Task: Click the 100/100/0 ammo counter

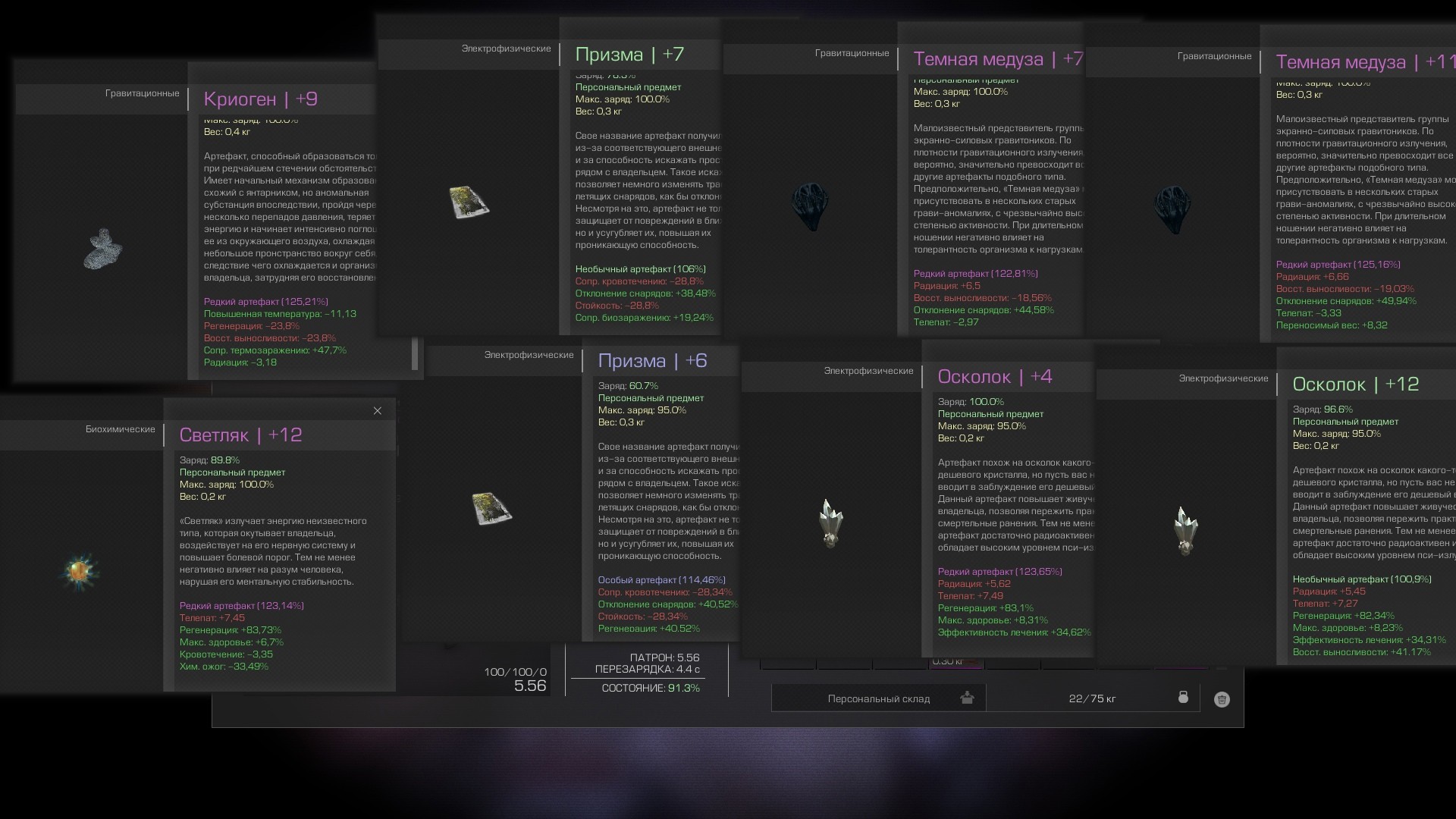Action: 515,673
